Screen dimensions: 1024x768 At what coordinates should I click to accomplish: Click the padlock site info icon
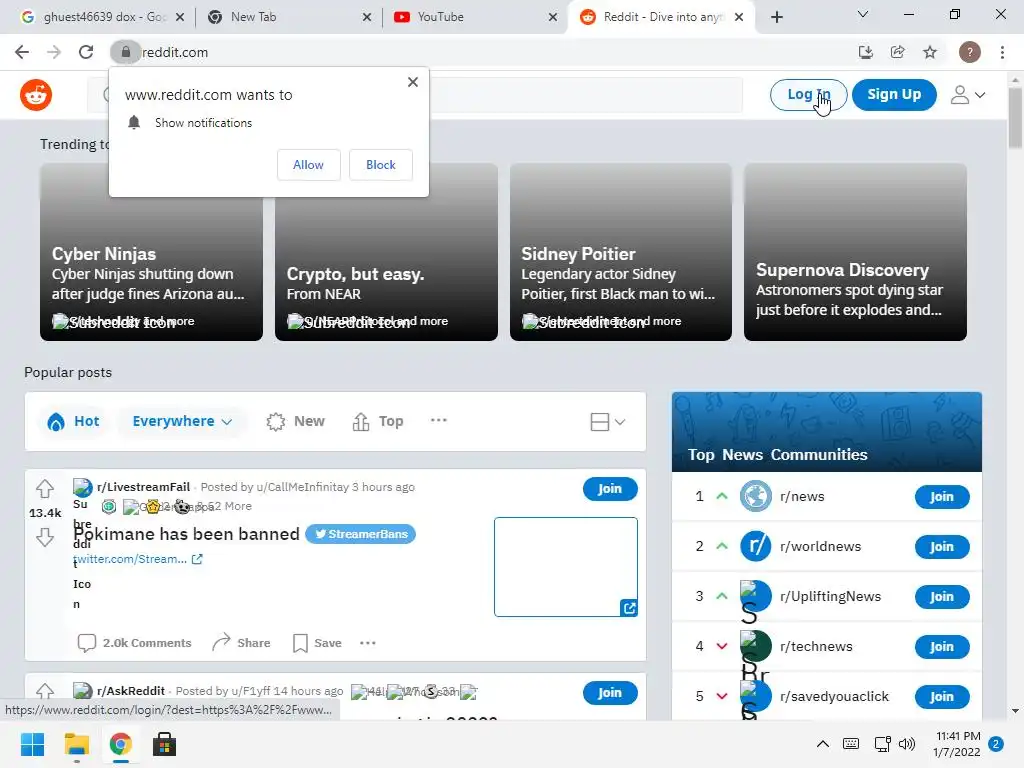tap(125, 52)
